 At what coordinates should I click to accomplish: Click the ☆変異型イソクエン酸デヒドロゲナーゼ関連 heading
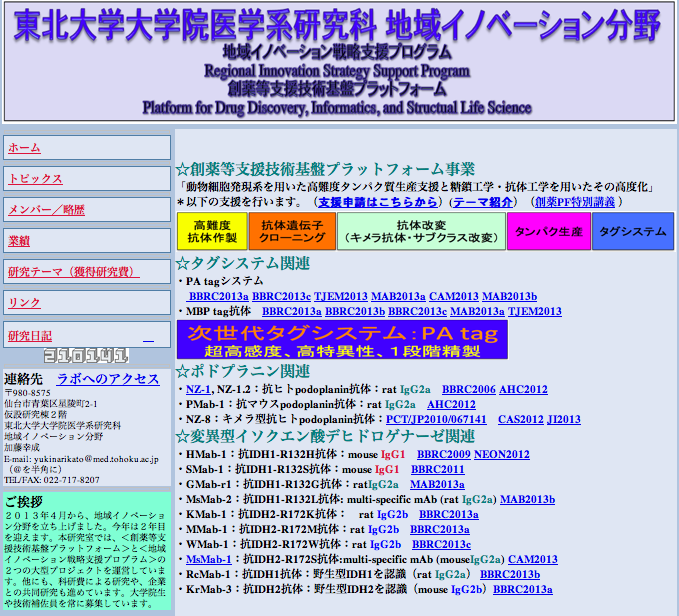coord(325,436)
